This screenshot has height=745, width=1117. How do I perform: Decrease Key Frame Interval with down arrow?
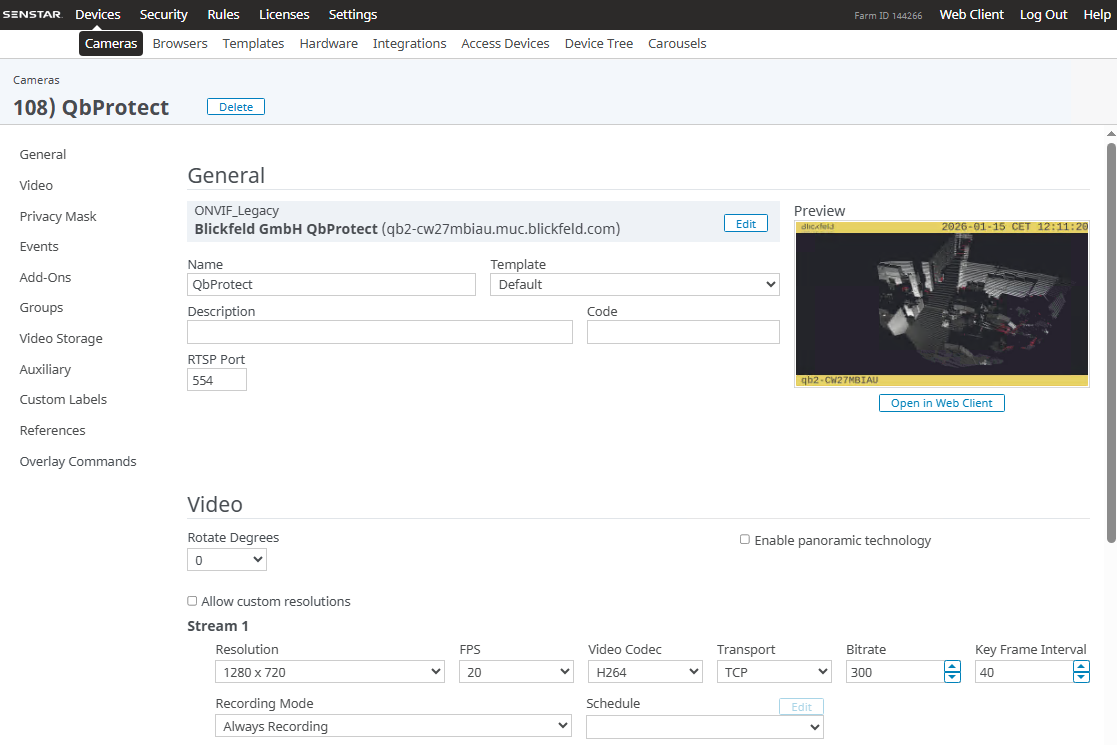1081,678
